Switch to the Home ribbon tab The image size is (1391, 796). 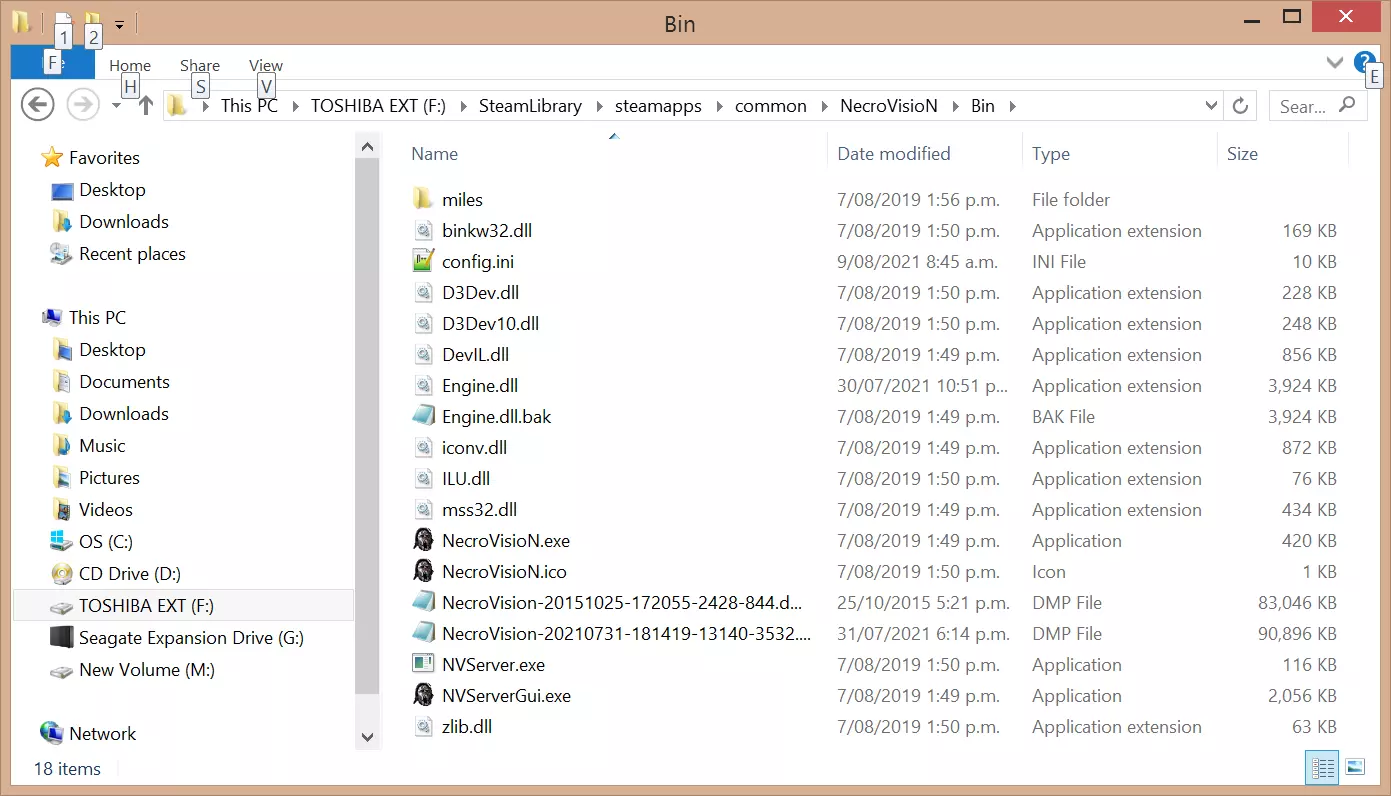pyautogui.click(x=130, y=65)
